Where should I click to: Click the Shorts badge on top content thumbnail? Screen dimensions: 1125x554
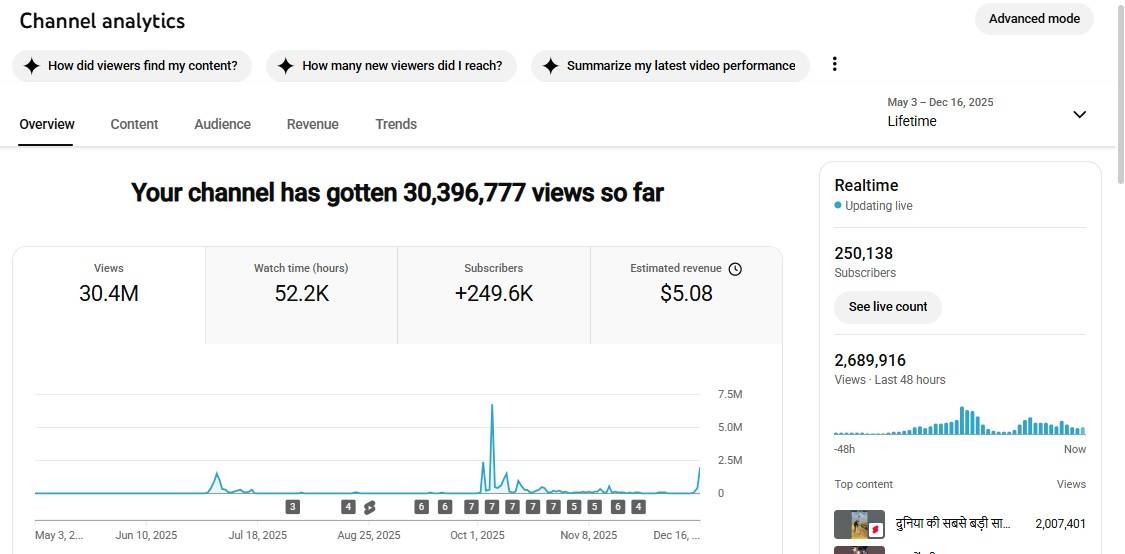click(875, 528)
